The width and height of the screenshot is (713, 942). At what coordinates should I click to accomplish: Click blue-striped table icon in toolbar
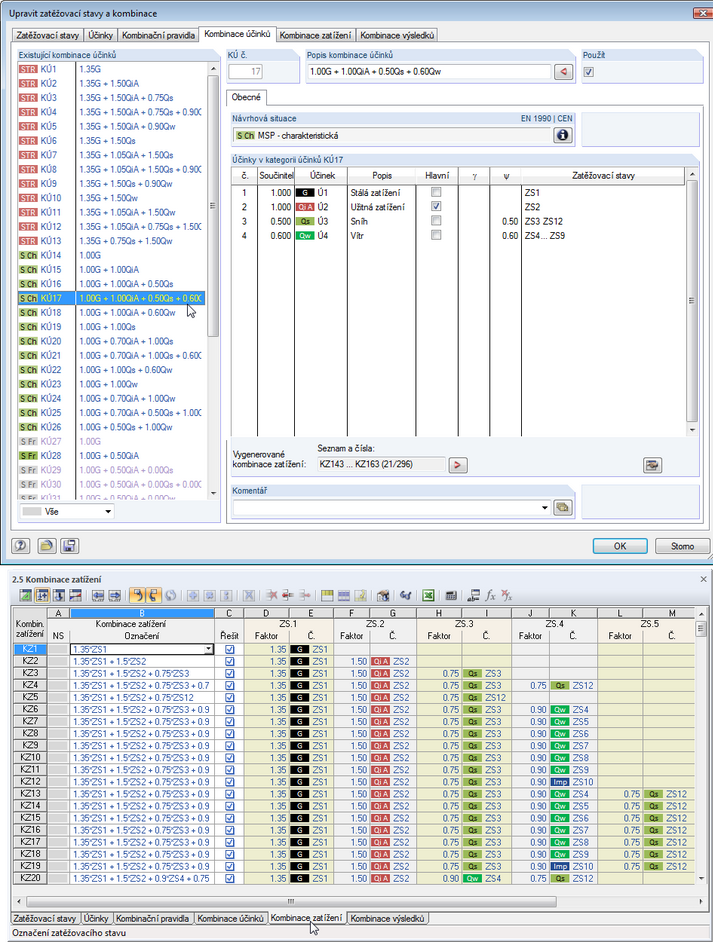click(344, 595)
